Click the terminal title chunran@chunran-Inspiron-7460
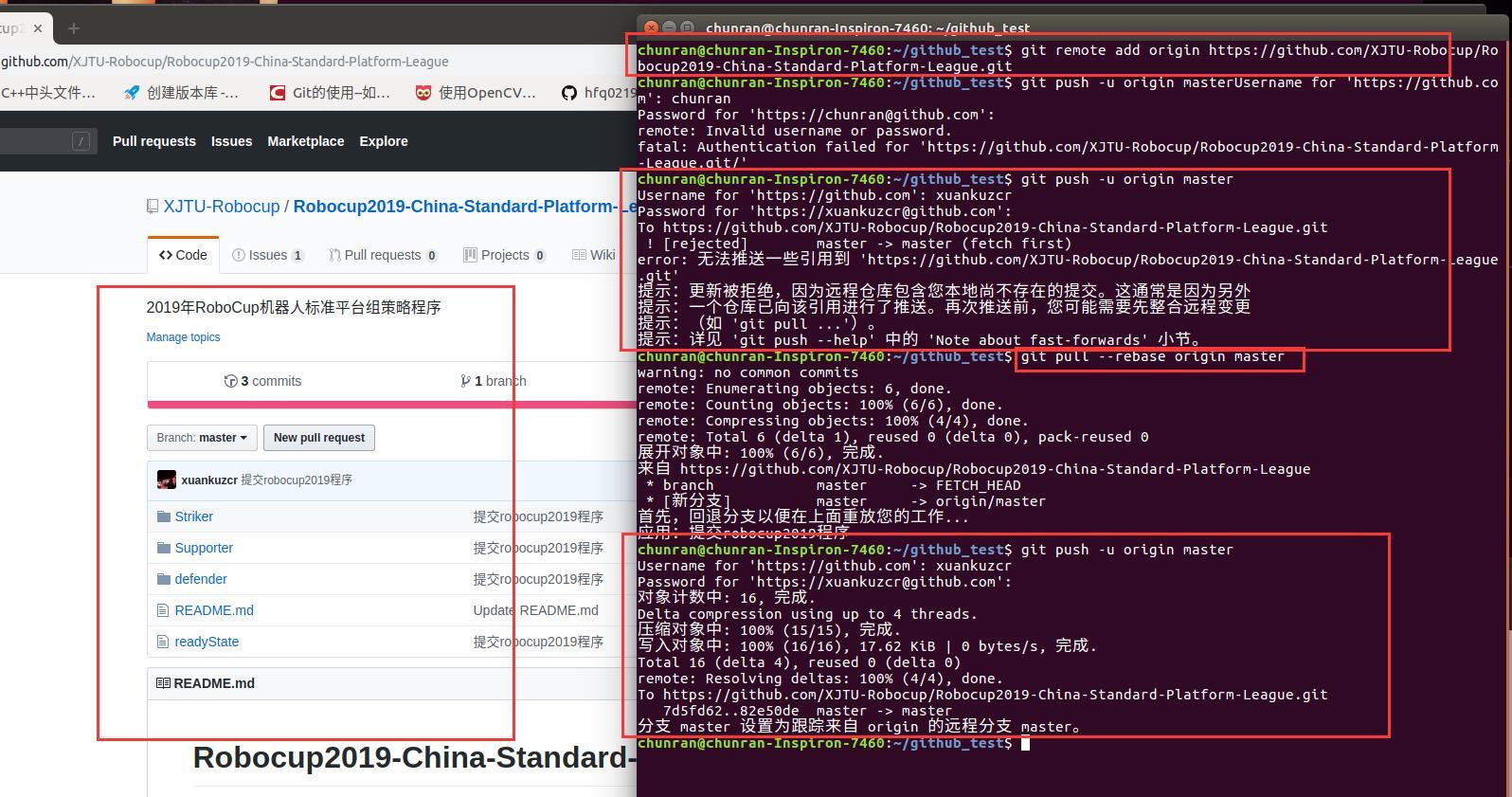This screenshot has height=797, width=1512. click(868, 28)
